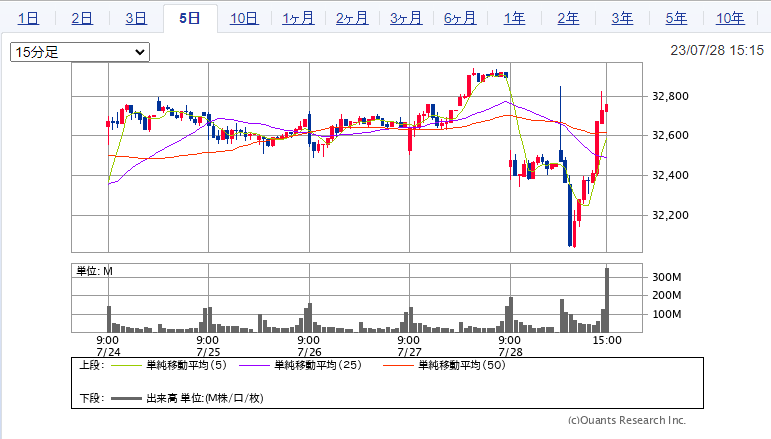Click the 単純移動平均(25) legend text
Screen dimensions: 771x439
tap(318, 365)
